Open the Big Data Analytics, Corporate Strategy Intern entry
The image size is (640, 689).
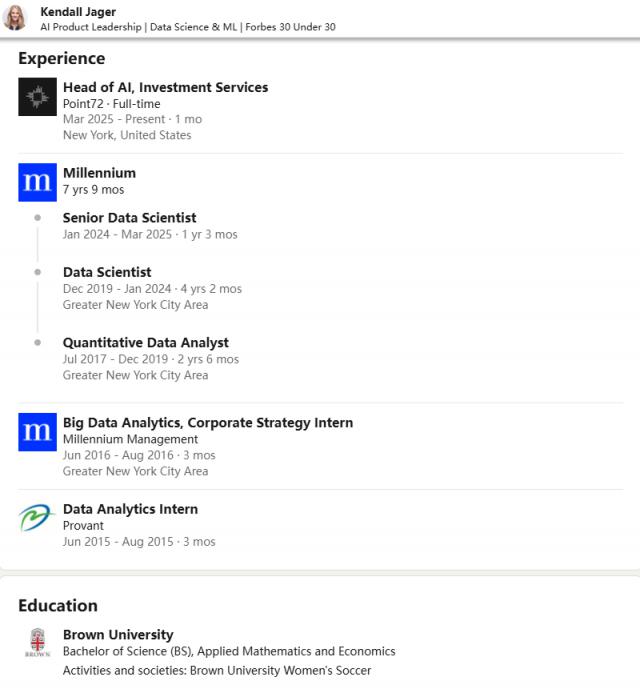coord(207,422)
